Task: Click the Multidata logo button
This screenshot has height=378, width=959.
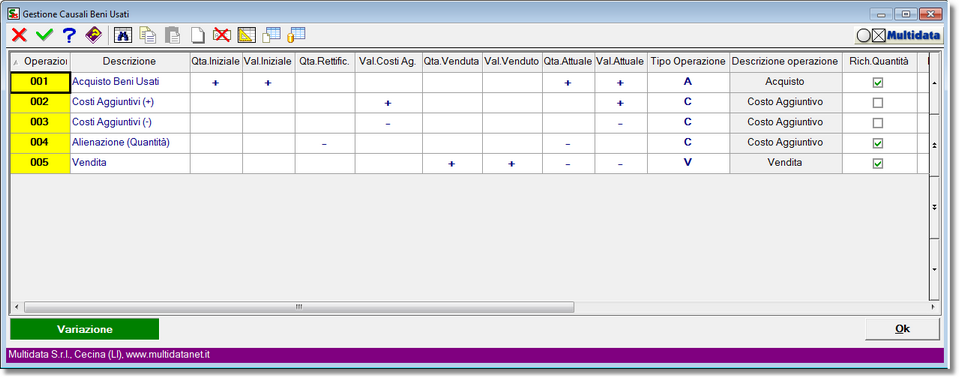Action: [898, 35]
